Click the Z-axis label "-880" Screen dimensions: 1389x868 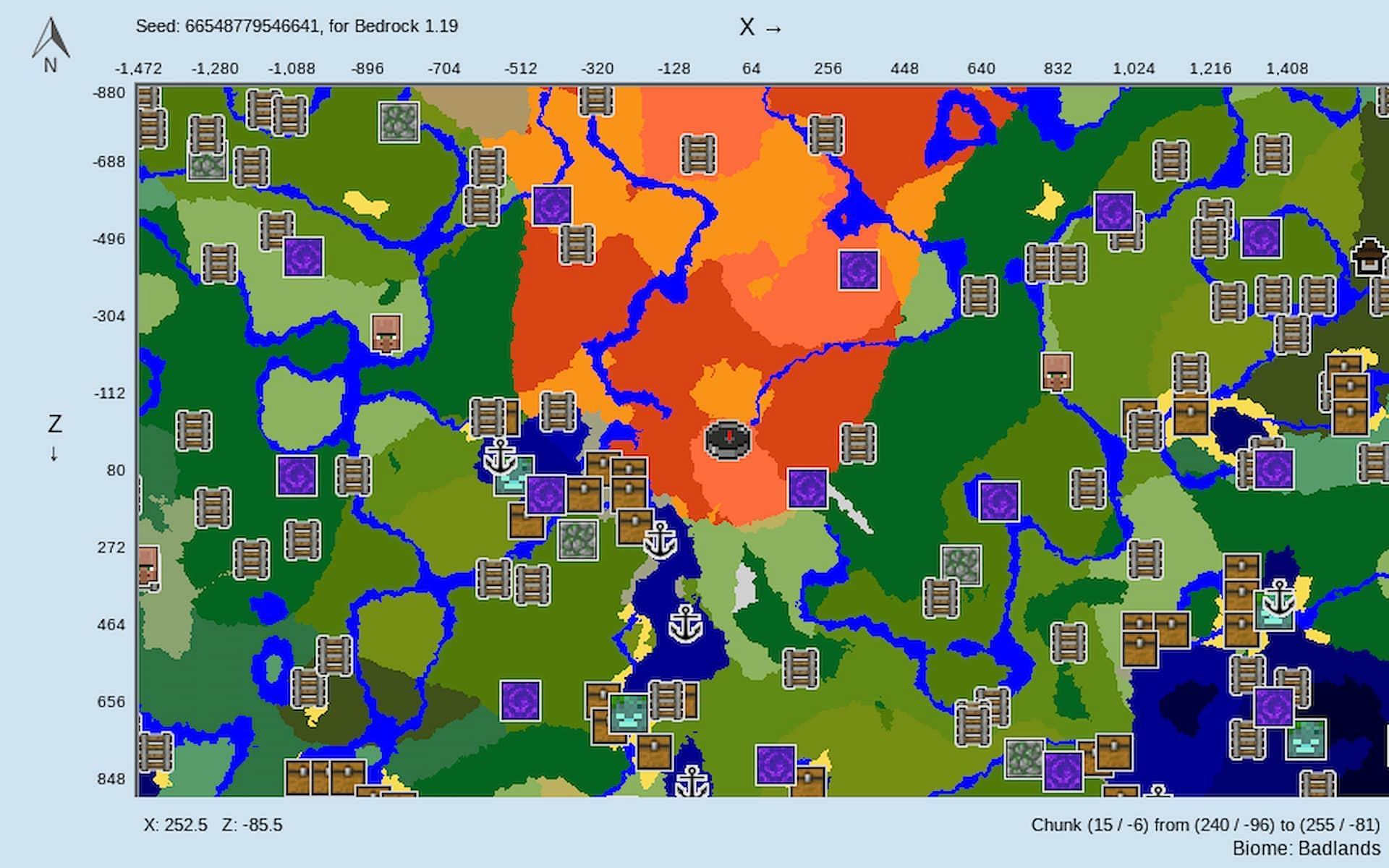tap(109, 93)
